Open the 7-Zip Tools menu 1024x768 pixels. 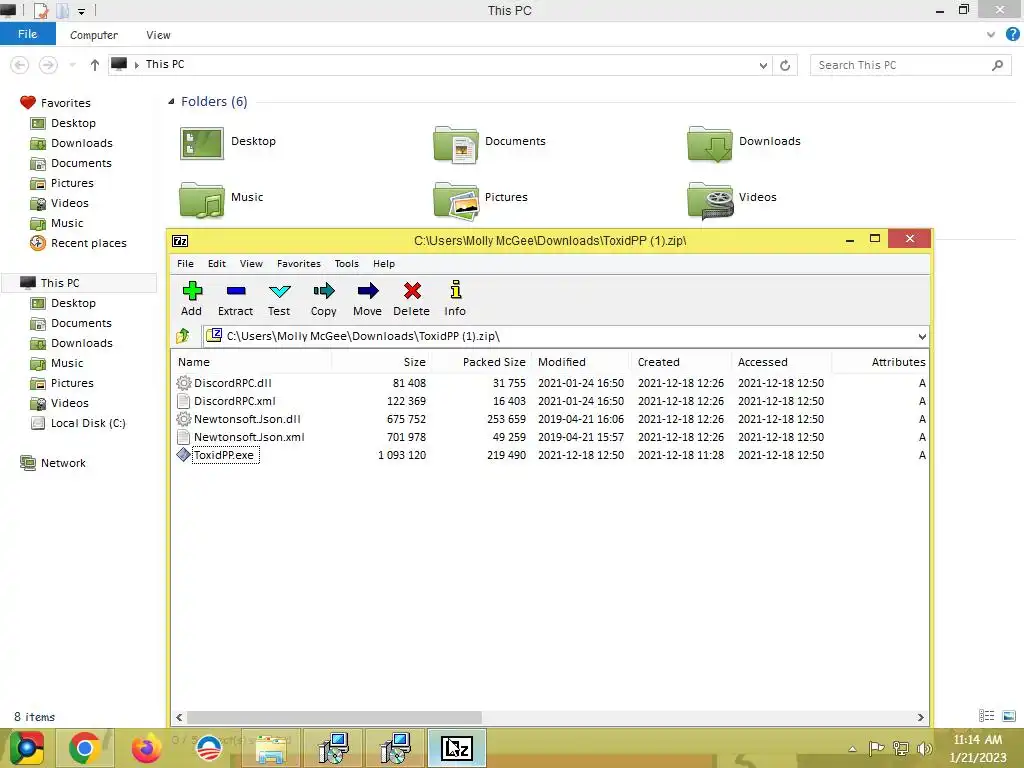point(347,264)
